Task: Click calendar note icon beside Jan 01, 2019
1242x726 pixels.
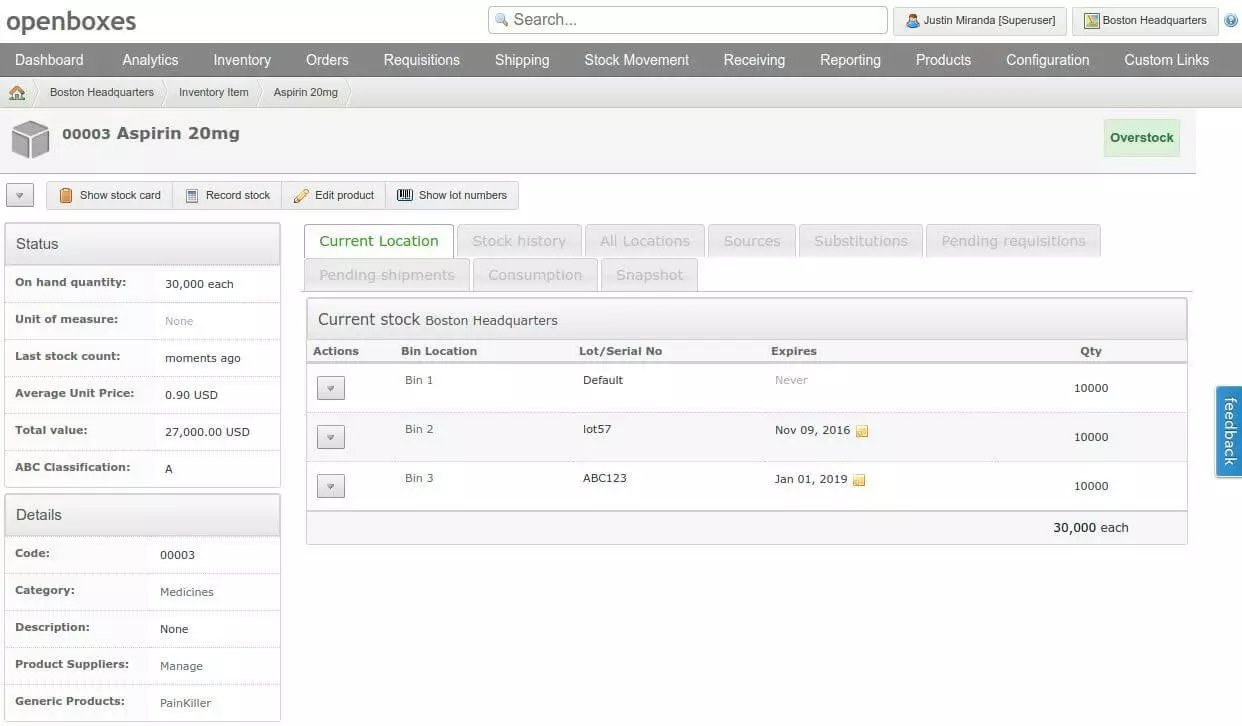Action: click(x=859, y=480)
